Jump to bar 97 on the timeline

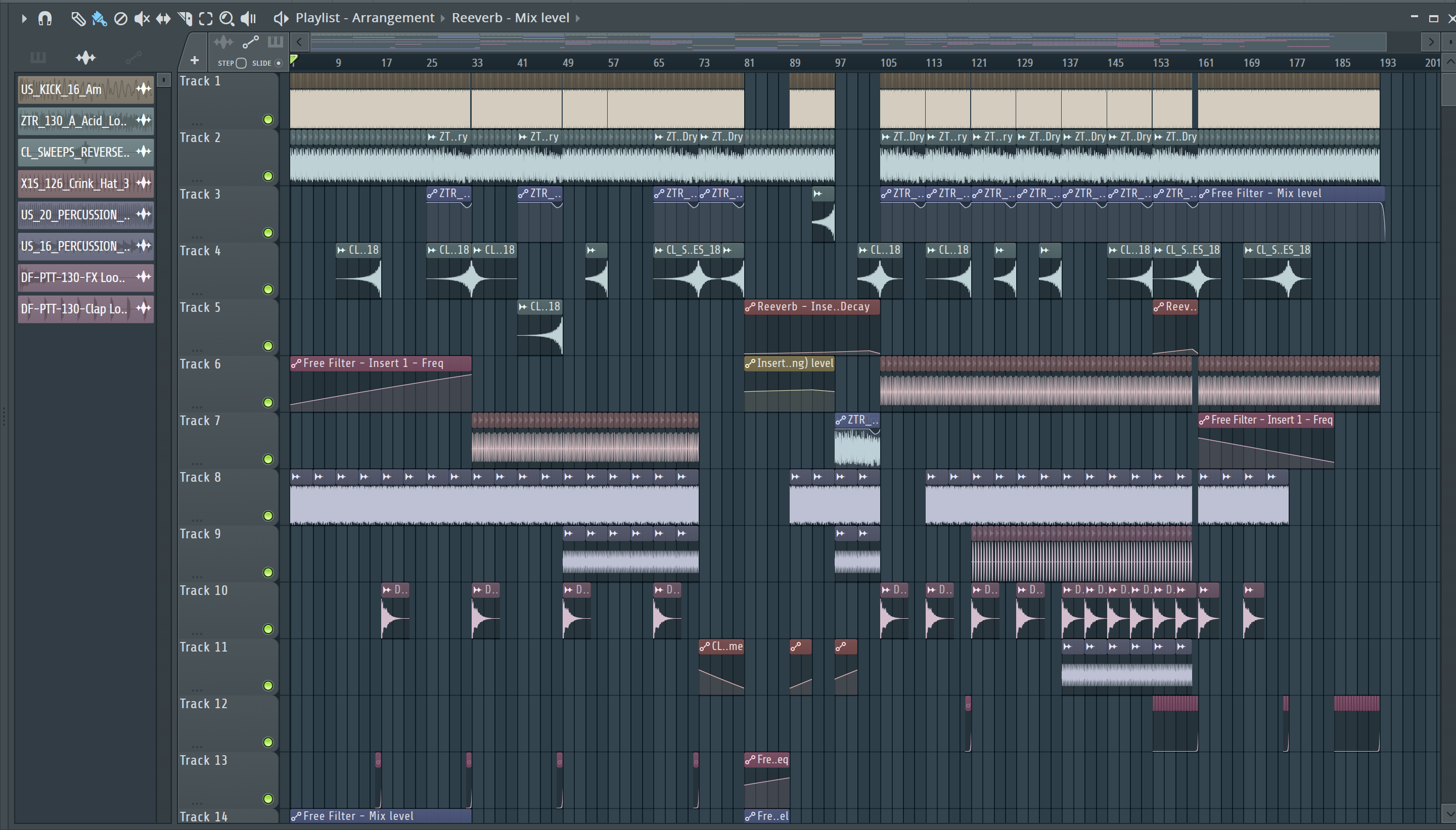pyautogui.click(x=840, y=63)
